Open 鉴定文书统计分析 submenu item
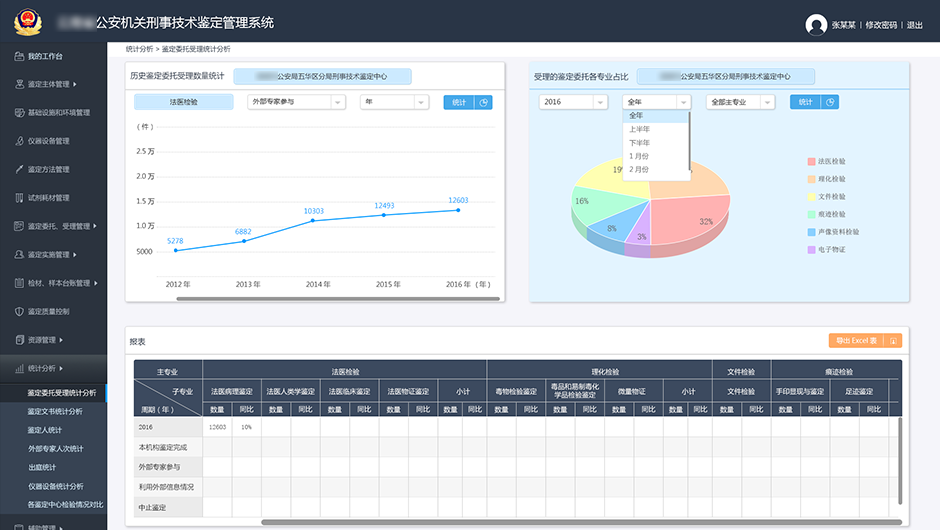 55,411
